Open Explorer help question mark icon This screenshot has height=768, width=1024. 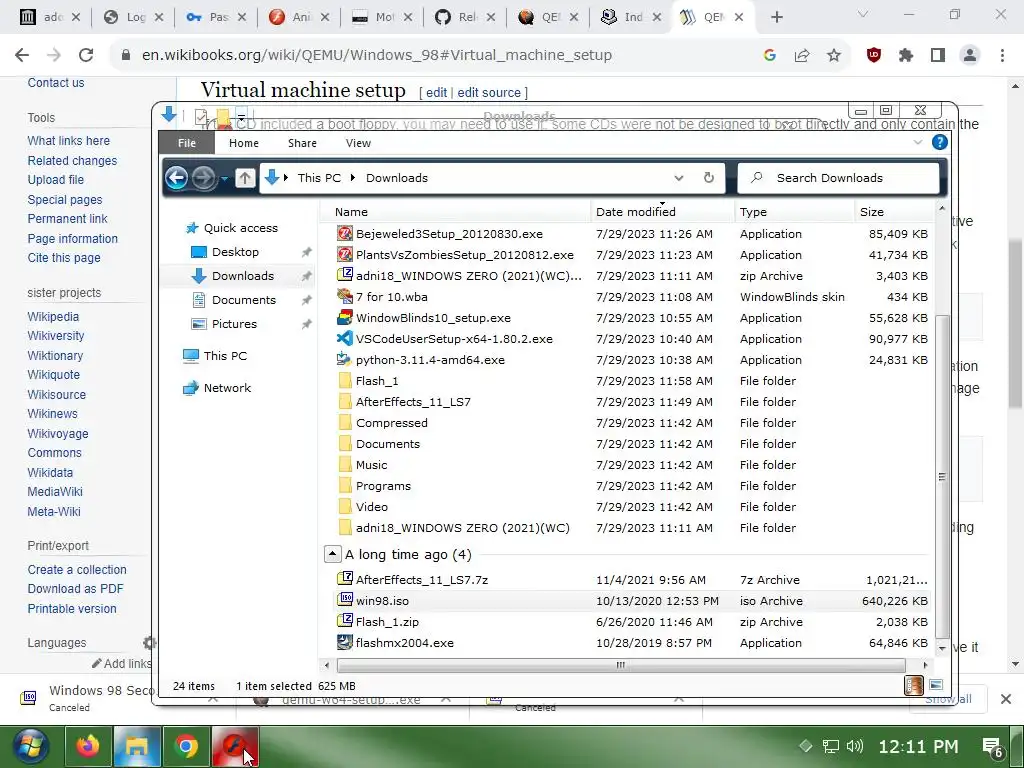click(939, 142)
